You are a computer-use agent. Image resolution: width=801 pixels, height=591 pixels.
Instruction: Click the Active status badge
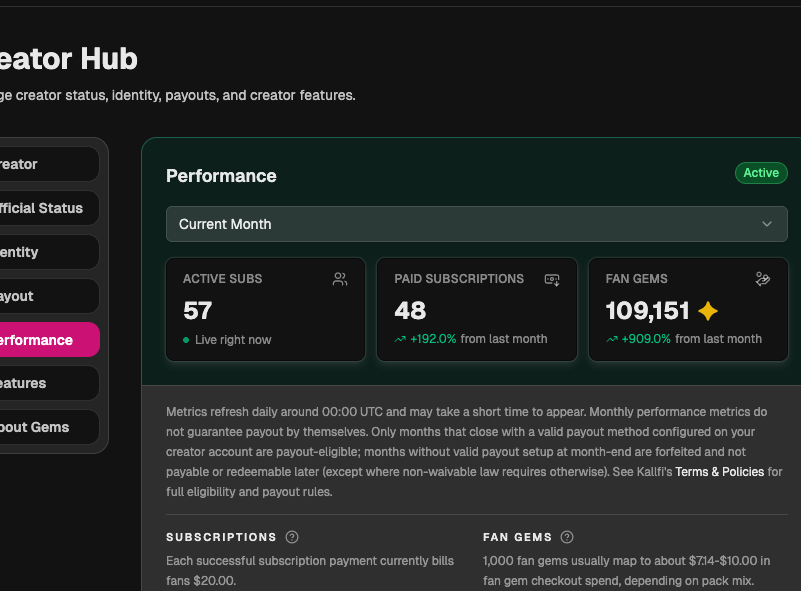point(761,173)
